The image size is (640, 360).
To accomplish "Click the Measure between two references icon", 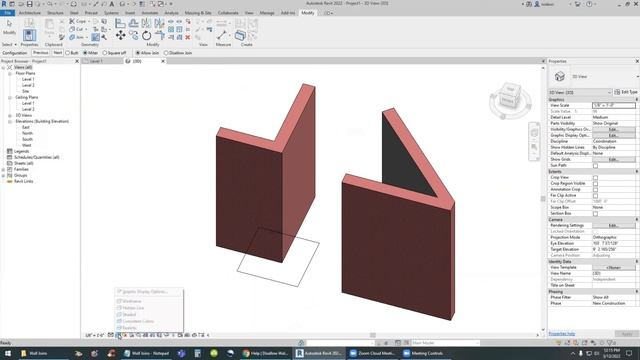I will pyautogui.click(x=222, y=35).
